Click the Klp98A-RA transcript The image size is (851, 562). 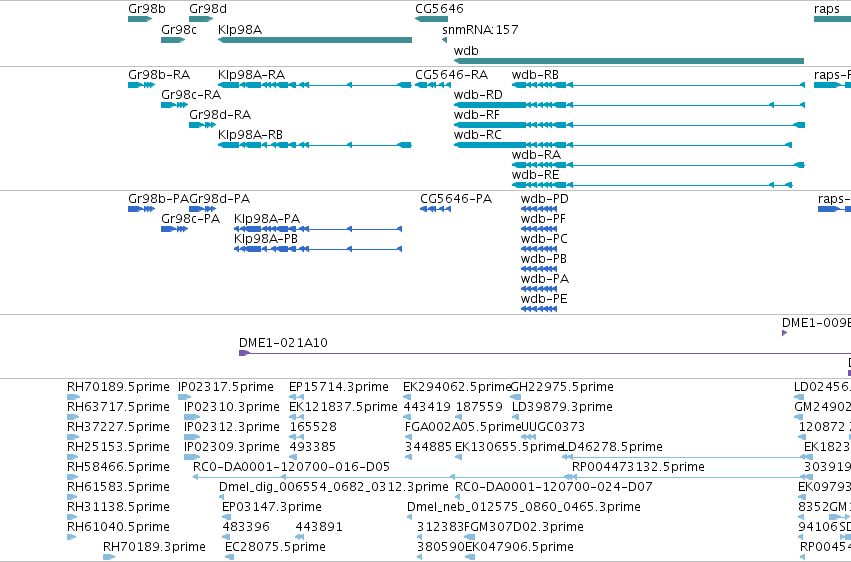pos(315,85)
